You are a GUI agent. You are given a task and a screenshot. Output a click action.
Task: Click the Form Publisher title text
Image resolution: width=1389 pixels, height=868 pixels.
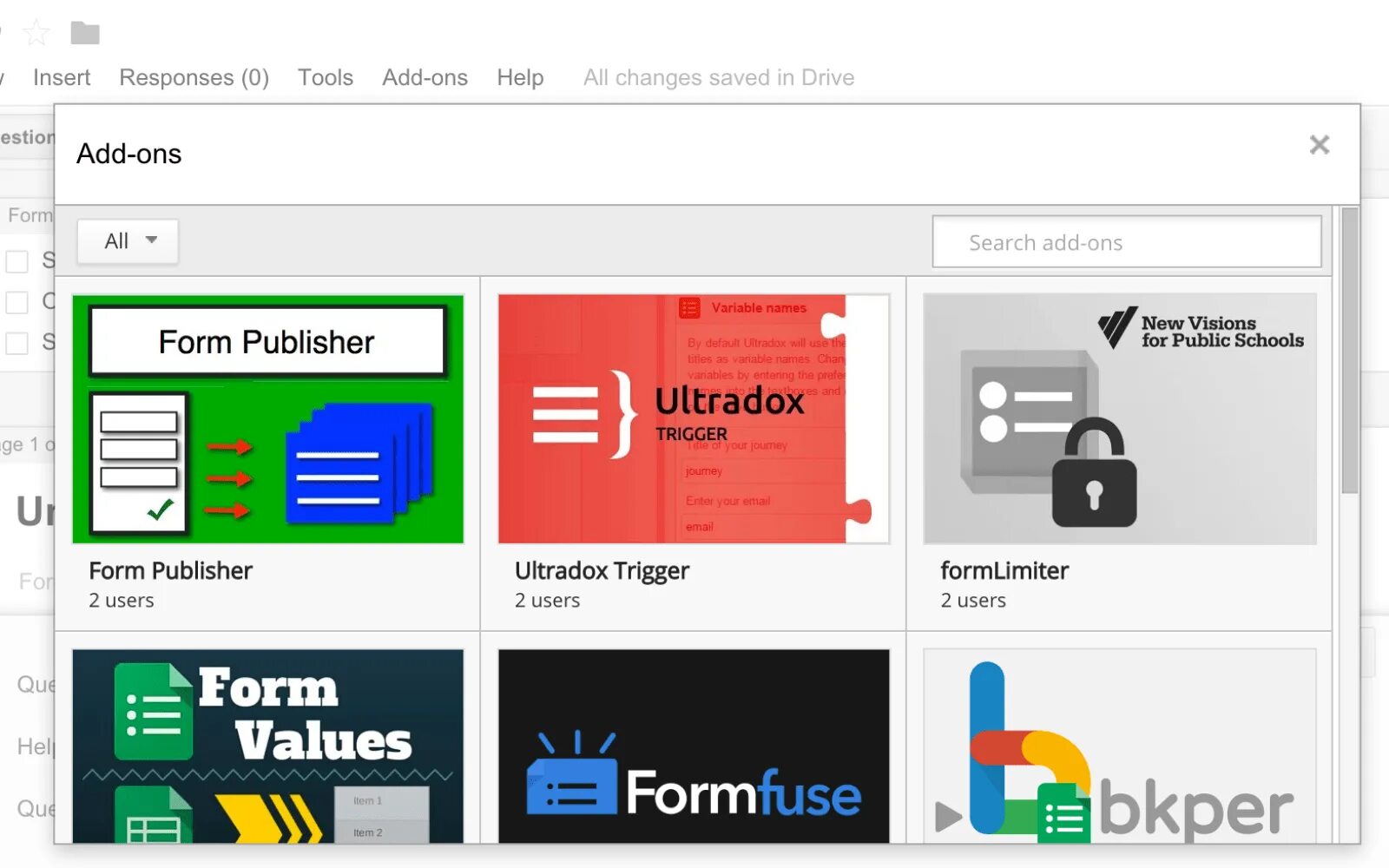coord(171,570)
